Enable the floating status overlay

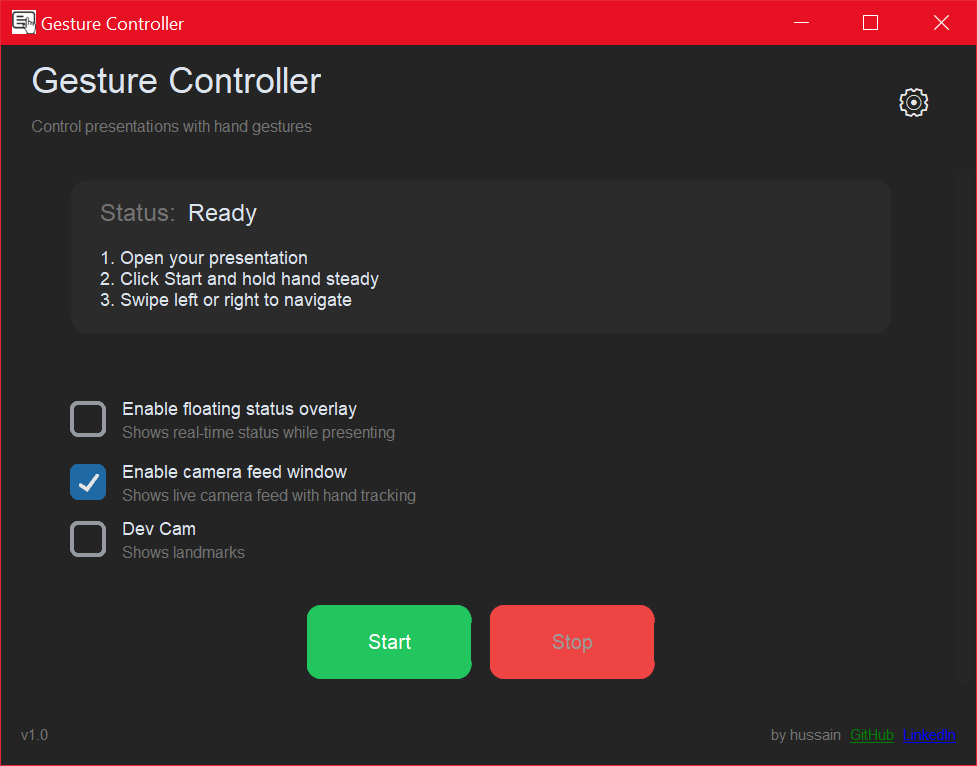click(88, 419)
